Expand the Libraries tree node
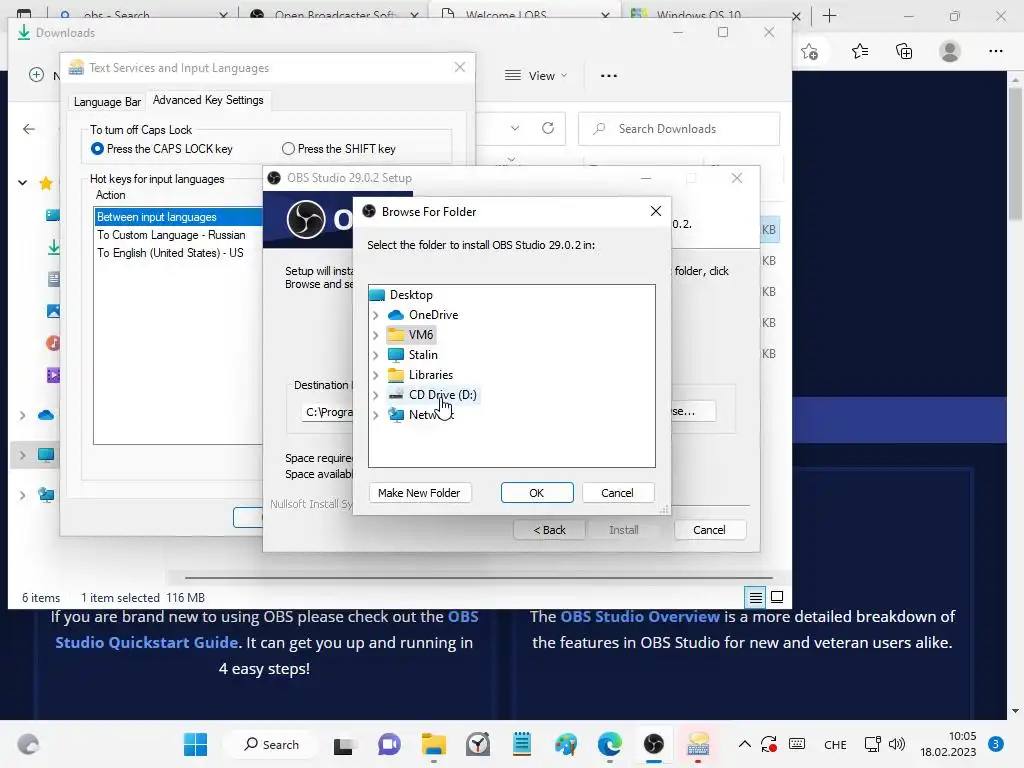 (x=376, y=375)
